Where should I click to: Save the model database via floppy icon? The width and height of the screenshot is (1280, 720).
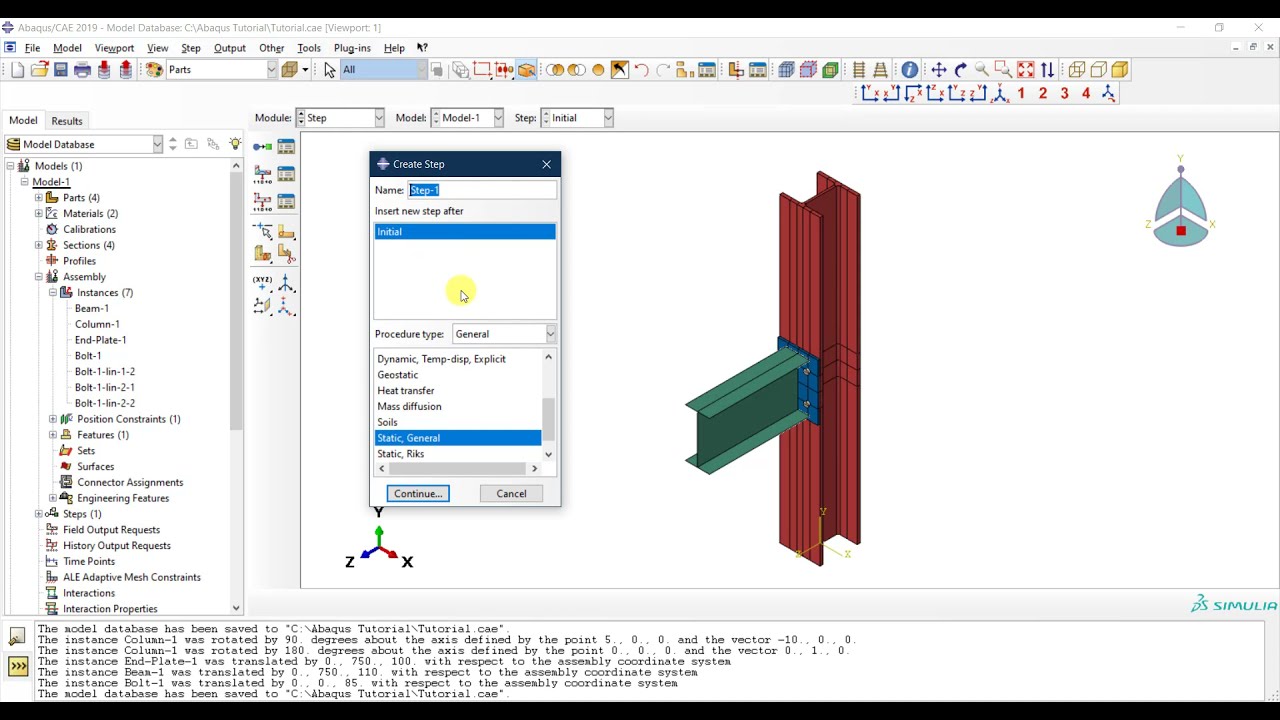pos(61,70)
